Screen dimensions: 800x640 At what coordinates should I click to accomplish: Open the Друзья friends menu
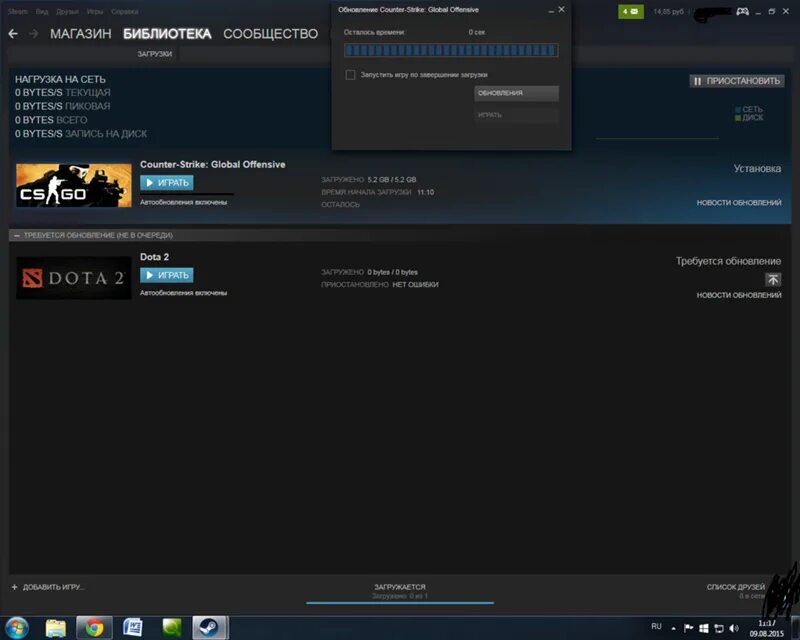[67, 11]
